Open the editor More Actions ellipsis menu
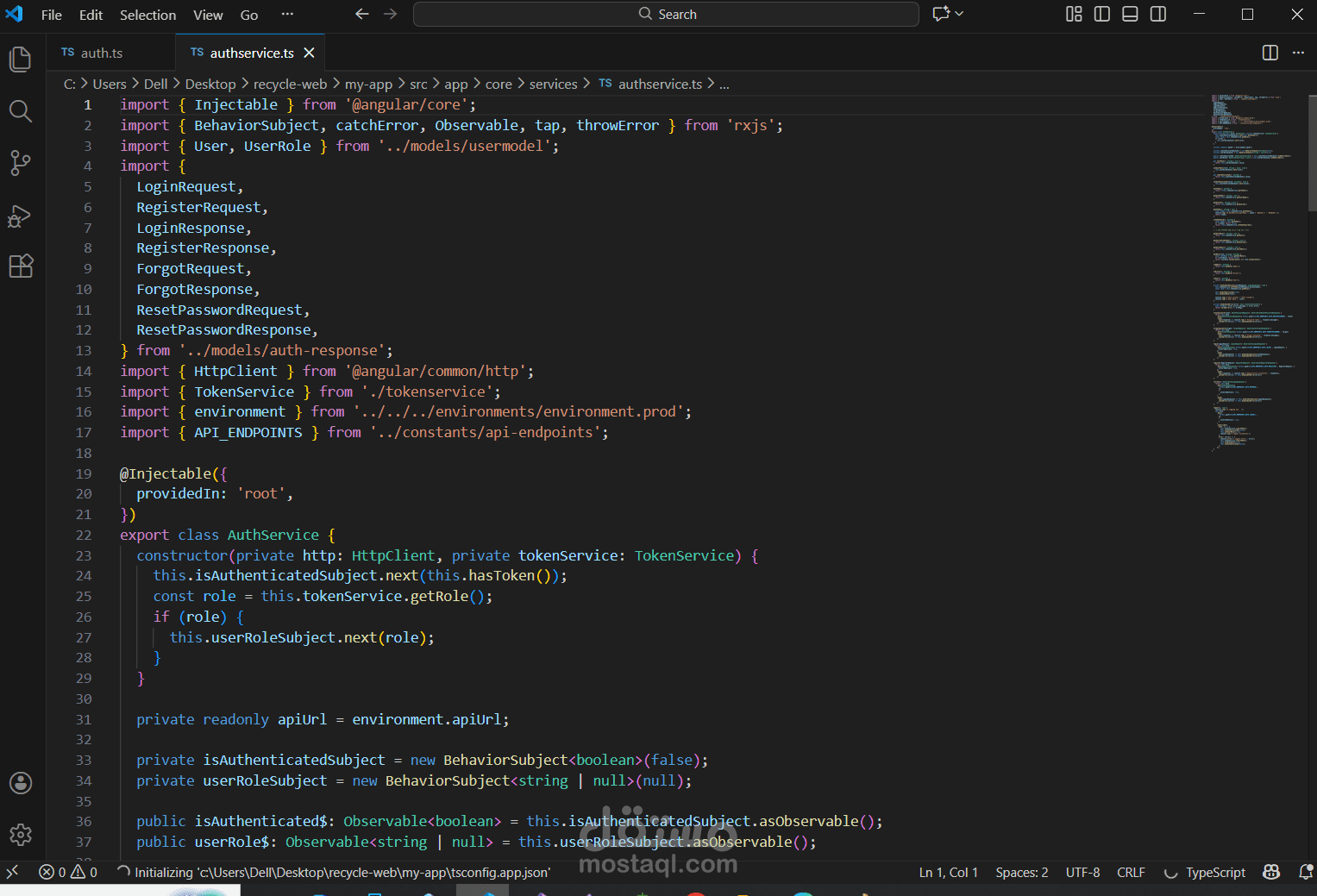 [x=1298, y=53]
